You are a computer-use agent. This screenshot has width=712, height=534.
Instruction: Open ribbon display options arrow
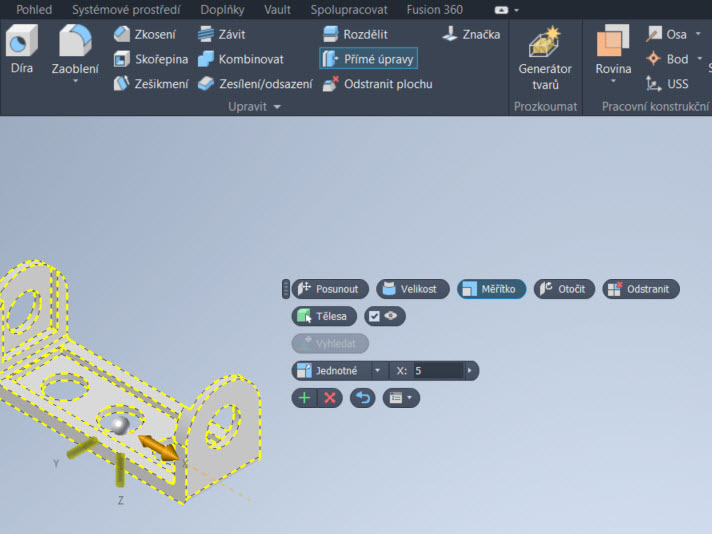click(517, 10)
